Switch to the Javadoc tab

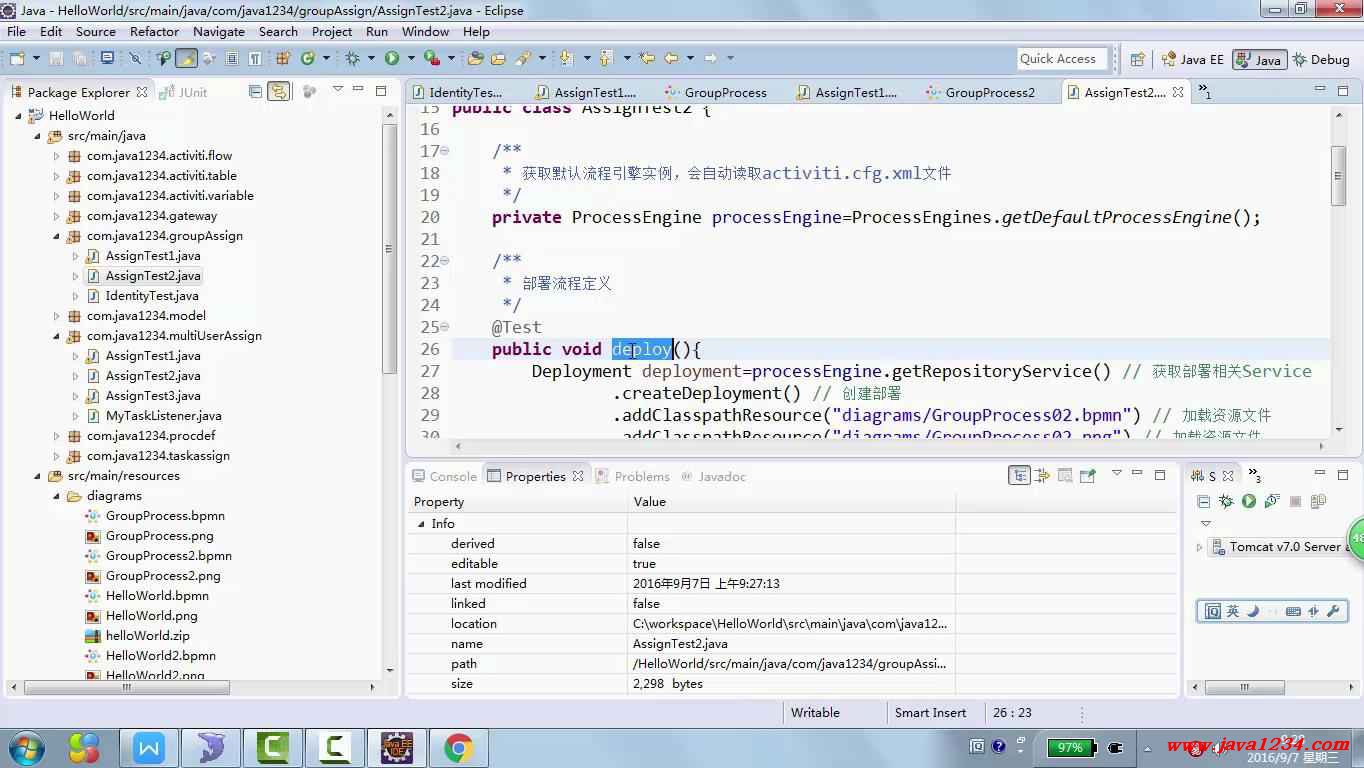click(713, 476)
